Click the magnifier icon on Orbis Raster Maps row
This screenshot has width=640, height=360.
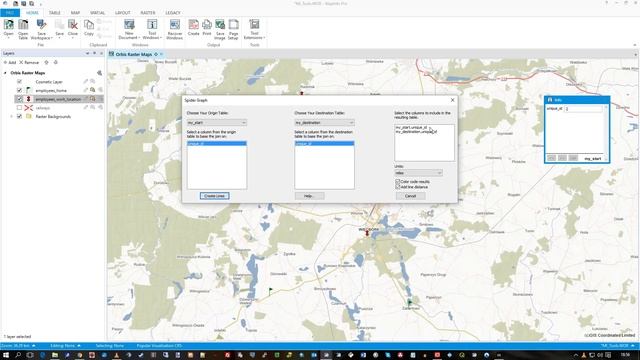(99, 73)
